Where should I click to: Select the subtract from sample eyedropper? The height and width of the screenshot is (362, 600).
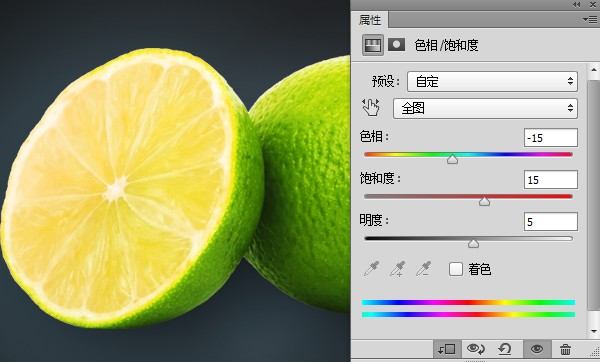424,269
